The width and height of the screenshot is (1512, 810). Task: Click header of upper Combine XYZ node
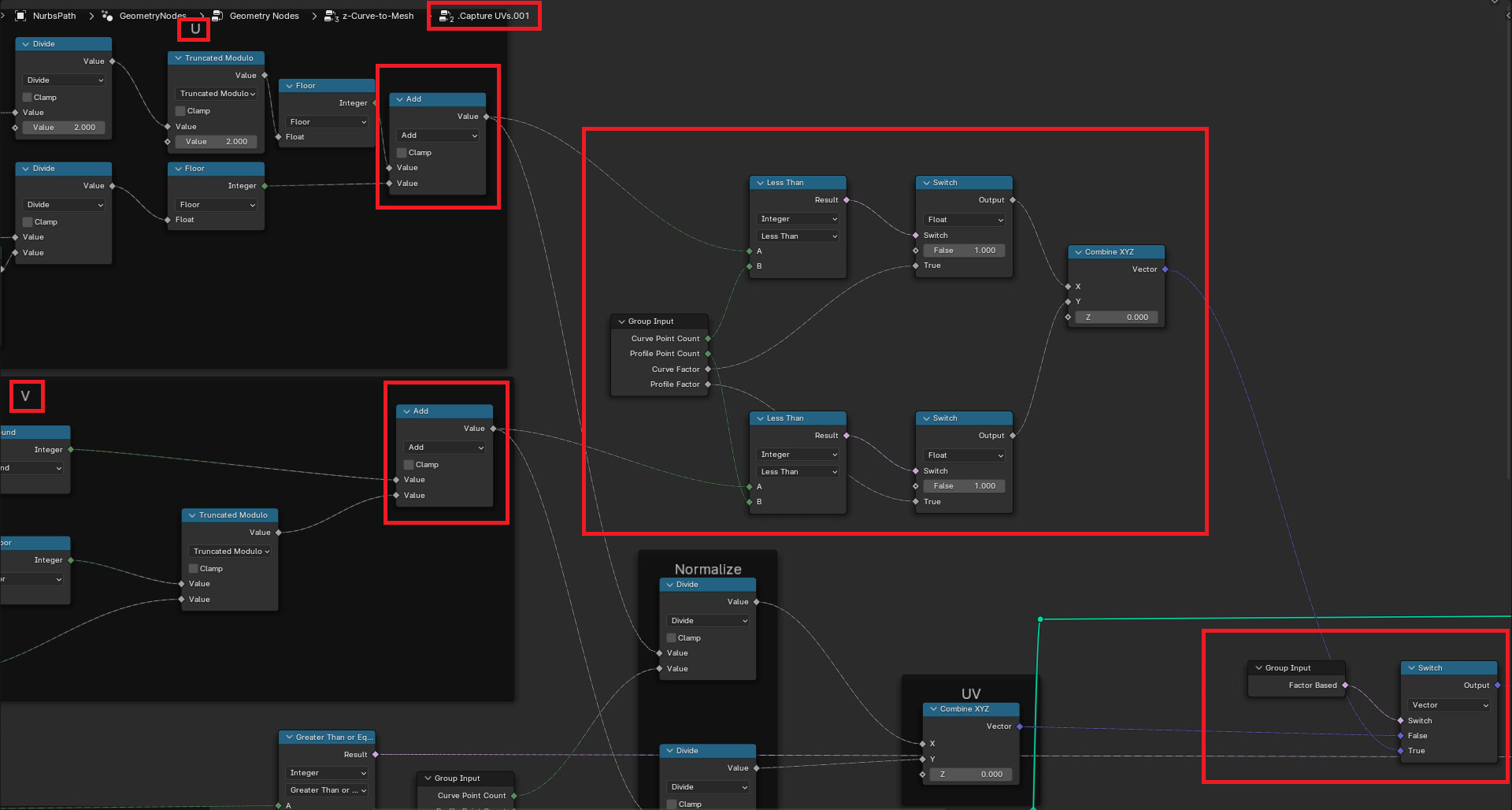coord(1117,252)
